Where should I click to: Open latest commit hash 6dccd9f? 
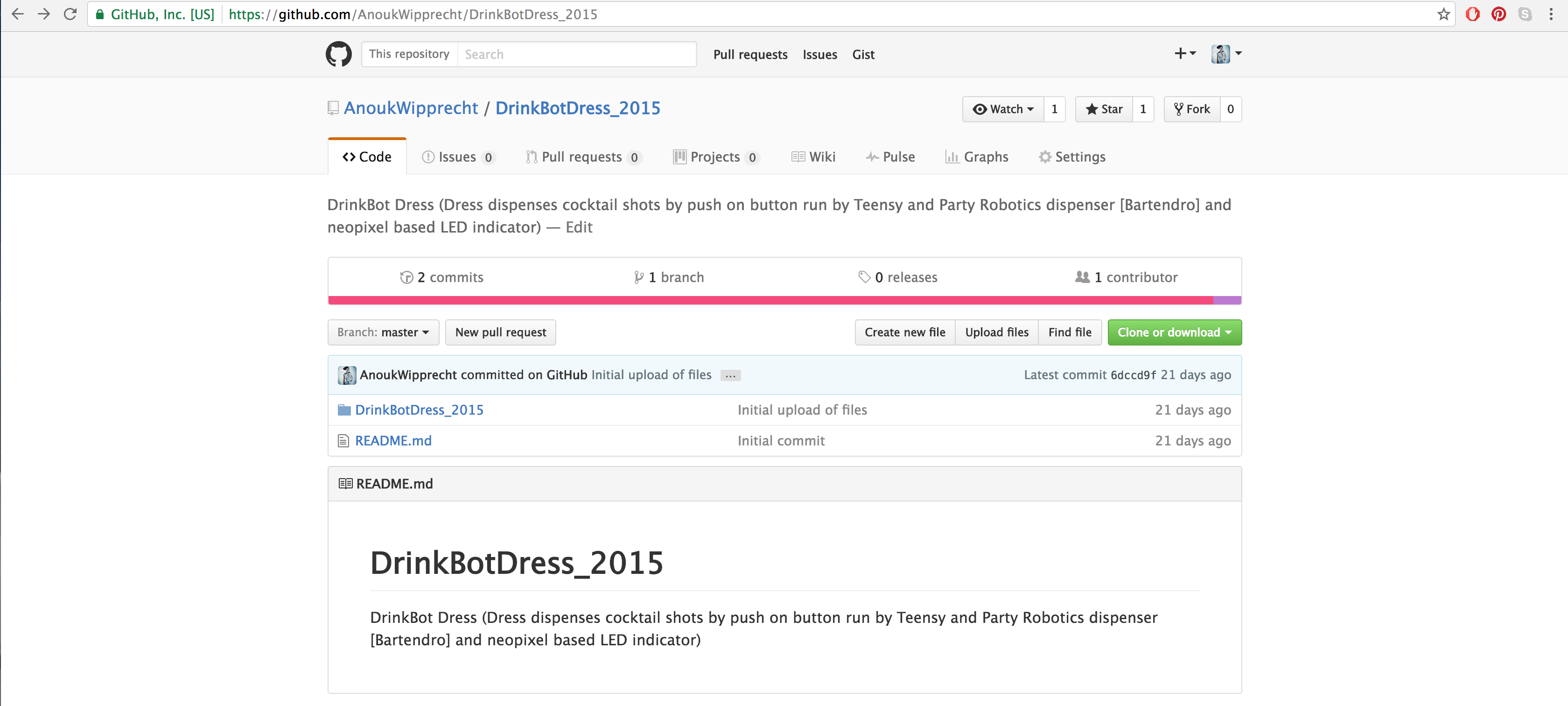[1134, 375]
